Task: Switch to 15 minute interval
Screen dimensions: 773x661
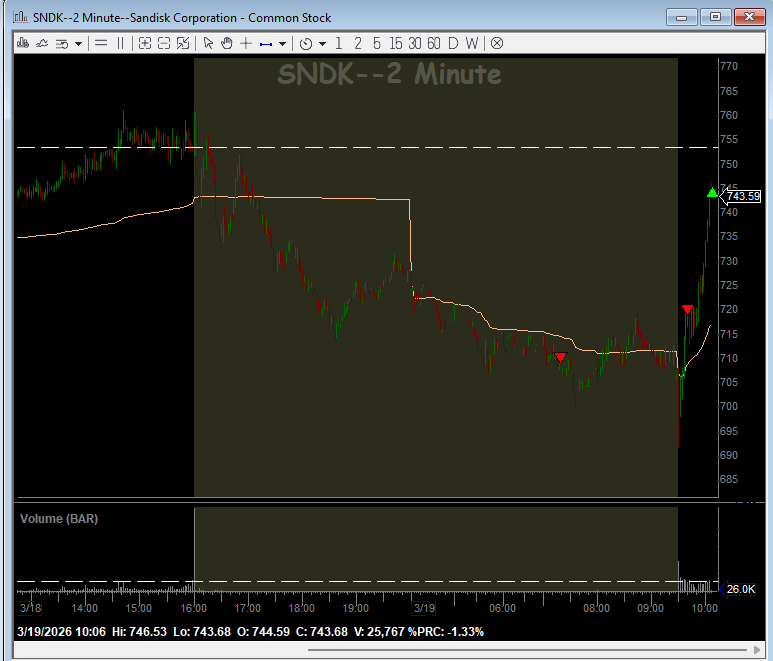Action: click(x=395, y=43)
